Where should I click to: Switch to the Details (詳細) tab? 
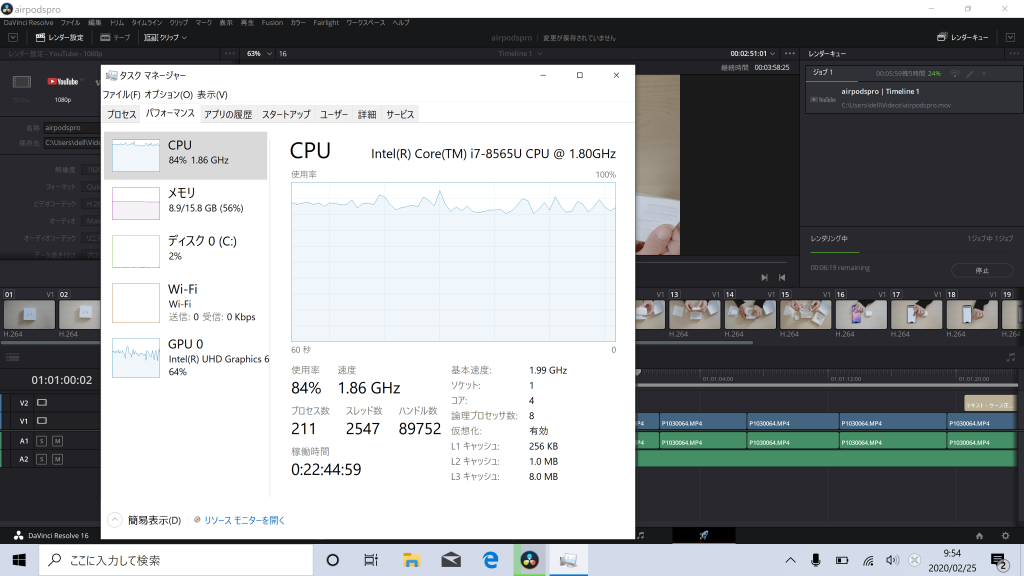[x=367, y=114]
